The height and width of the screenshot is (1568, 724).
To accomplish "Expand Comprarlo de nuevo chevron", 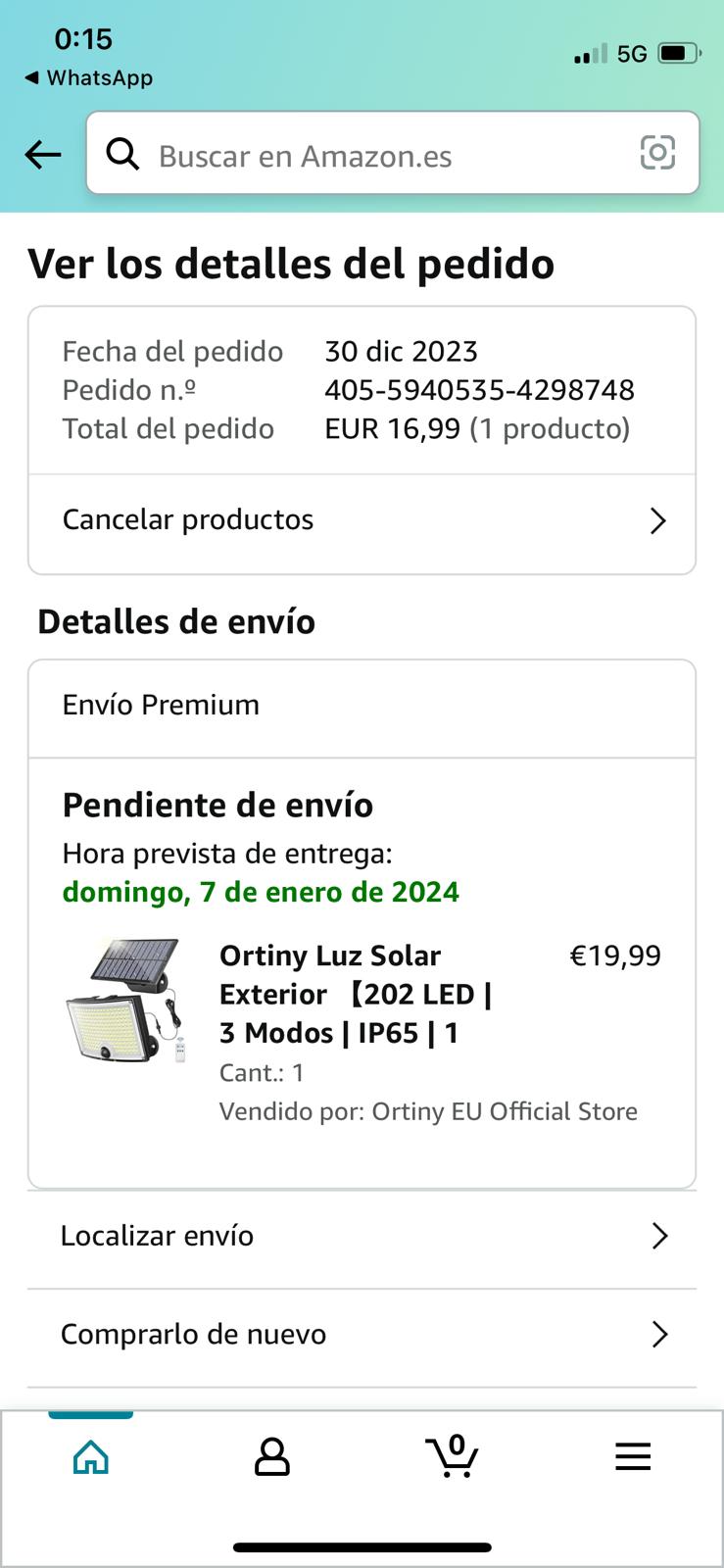I will point(660,1334).
